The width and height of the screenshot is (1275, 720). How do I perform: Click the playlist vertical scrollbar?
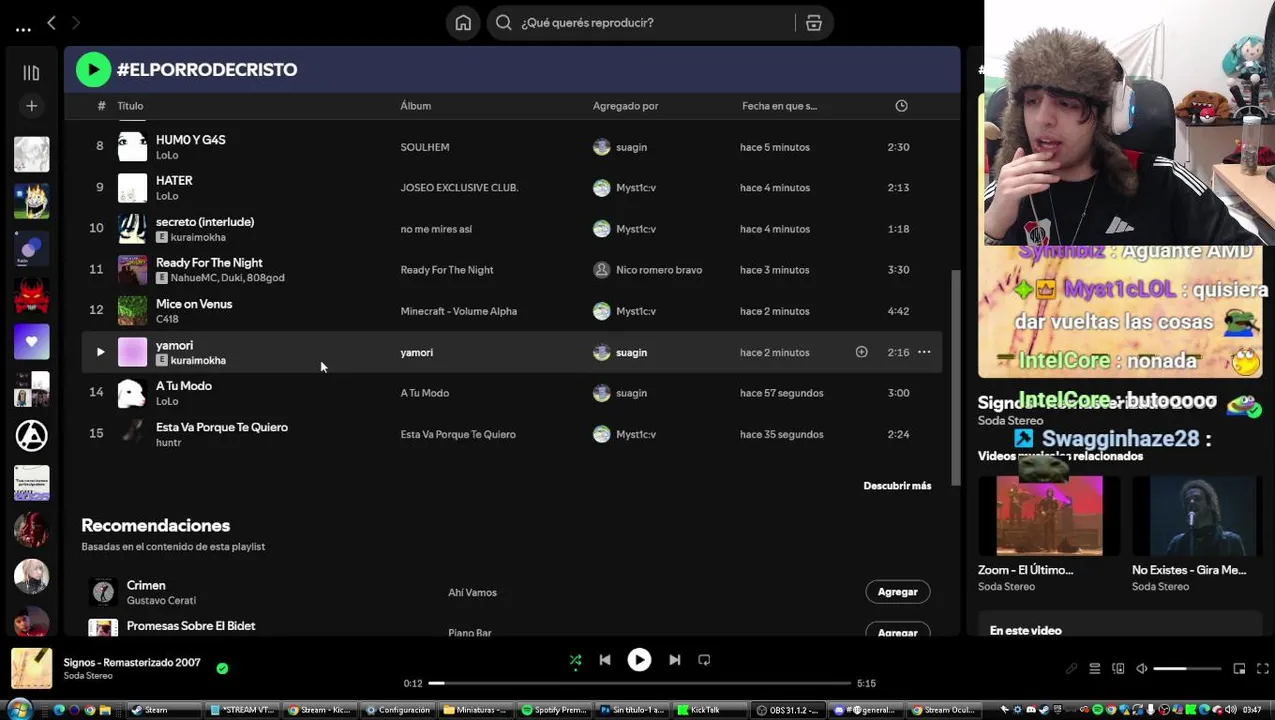tap(955, 377)
